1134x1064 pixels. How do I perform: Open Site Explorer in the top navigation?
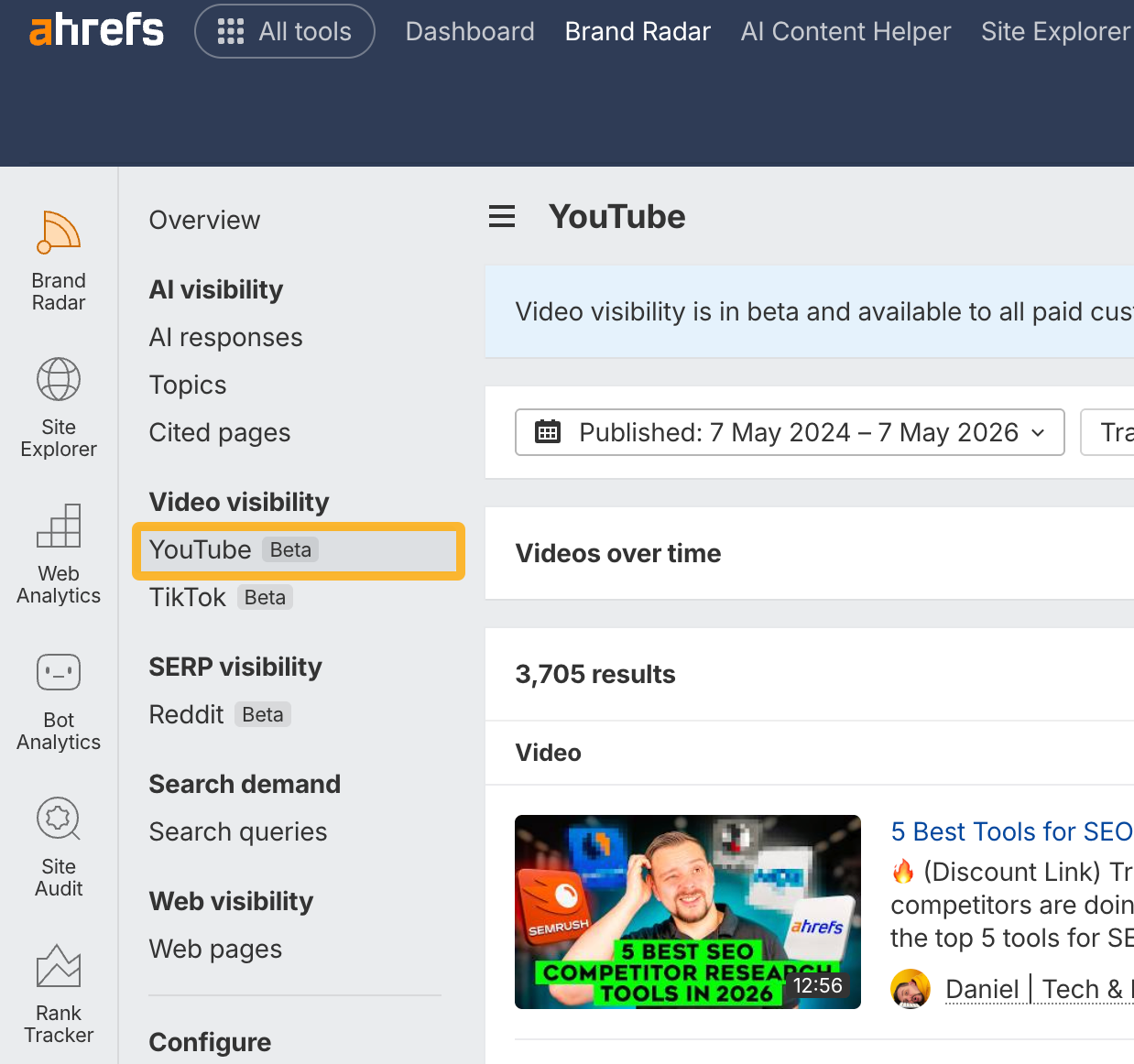(x=1057, y=31)
